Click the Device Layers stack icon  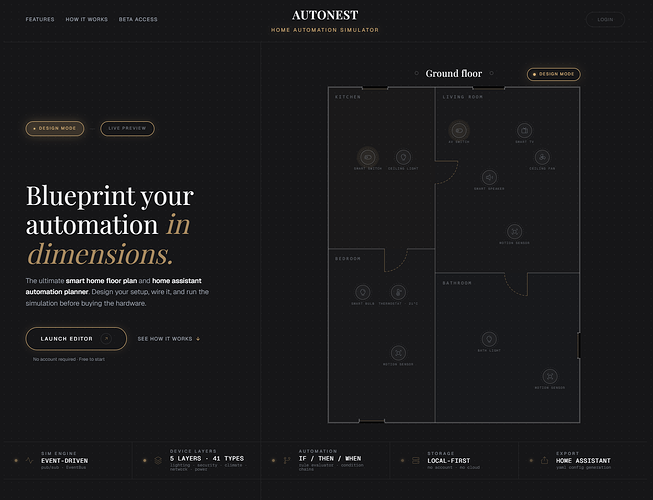tap(158, 460)
